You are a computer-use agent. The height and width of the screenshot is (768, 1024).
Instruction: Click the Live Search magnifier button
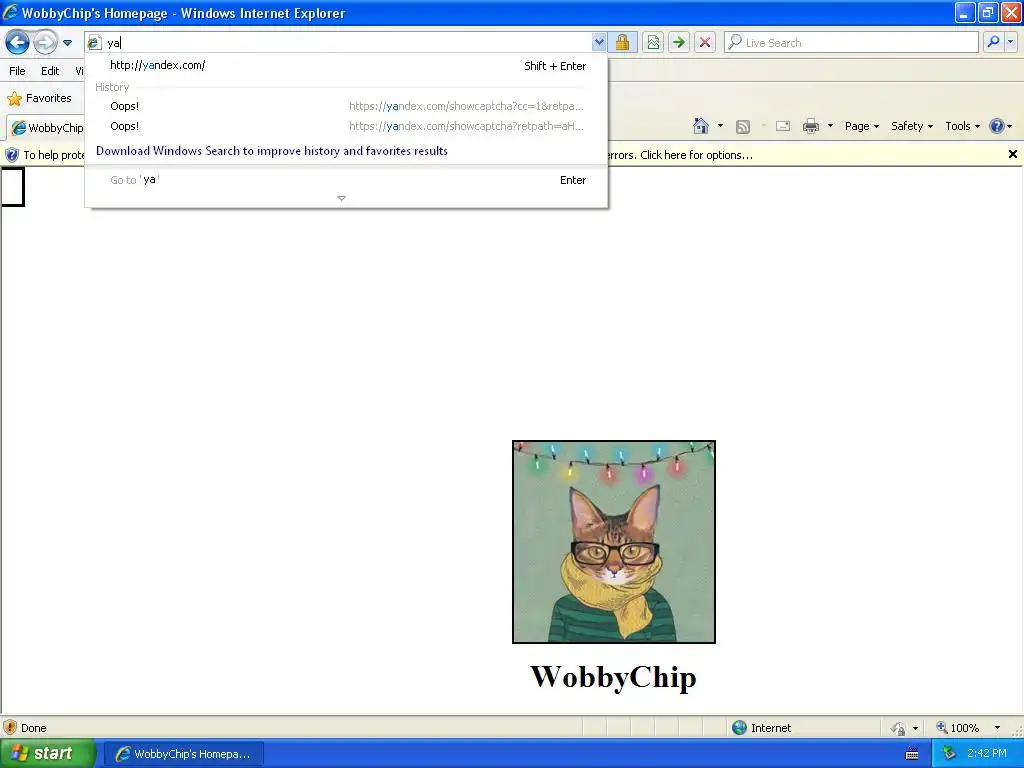click(993, 42)
